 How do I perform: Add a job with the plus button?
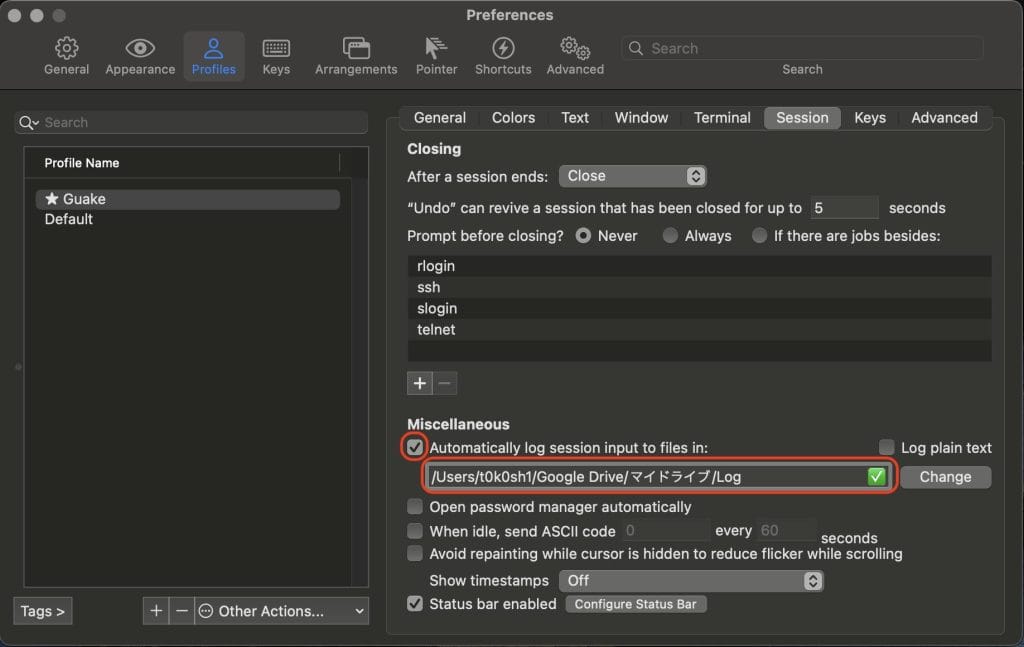[x=419, y=383]
